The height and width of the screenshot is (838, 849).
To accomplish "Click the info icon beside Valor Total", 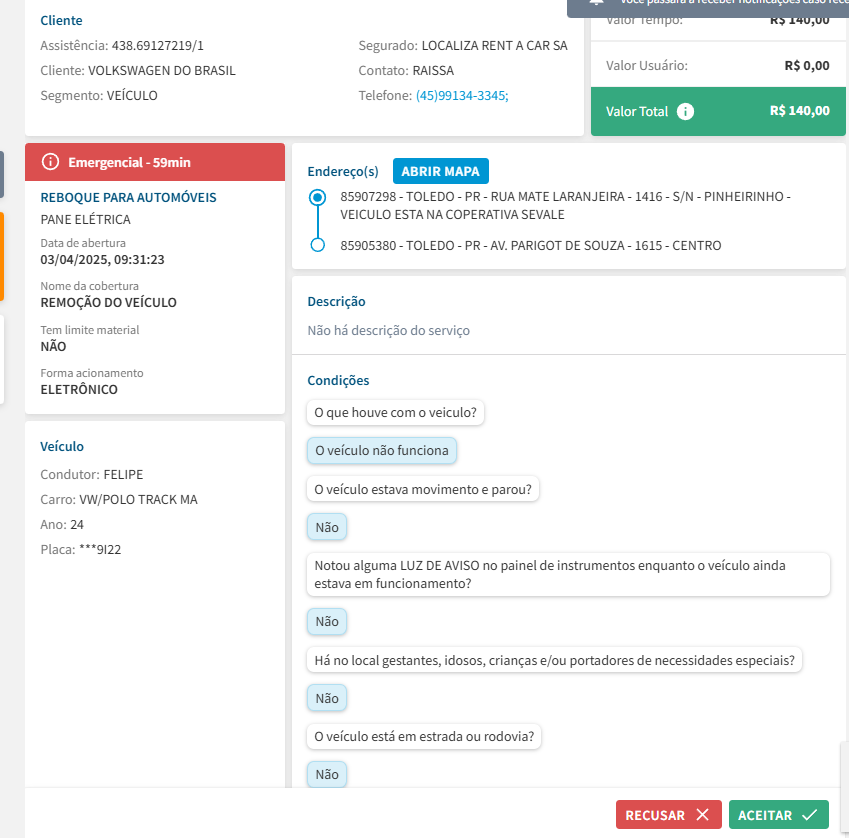I will click(685, 111).
